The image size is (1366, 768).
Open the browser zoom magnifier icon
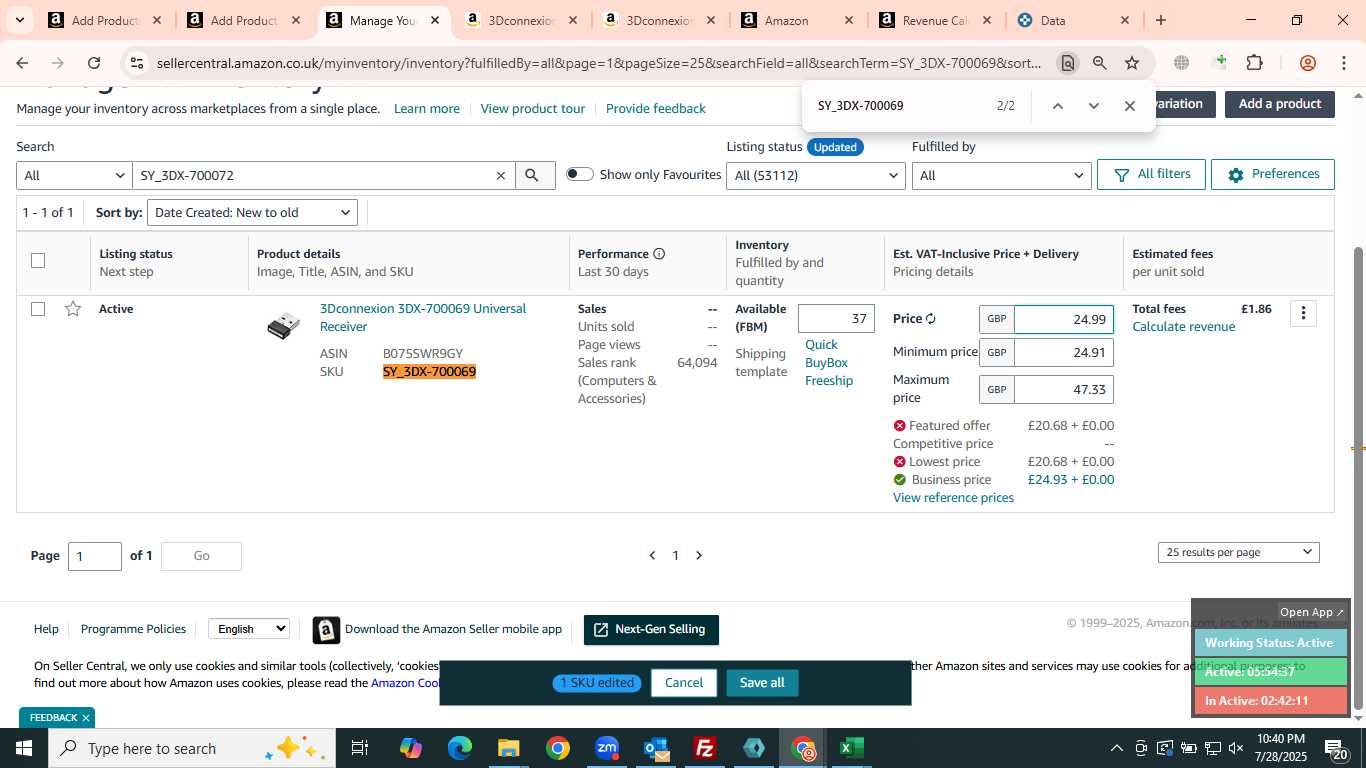1100,63
